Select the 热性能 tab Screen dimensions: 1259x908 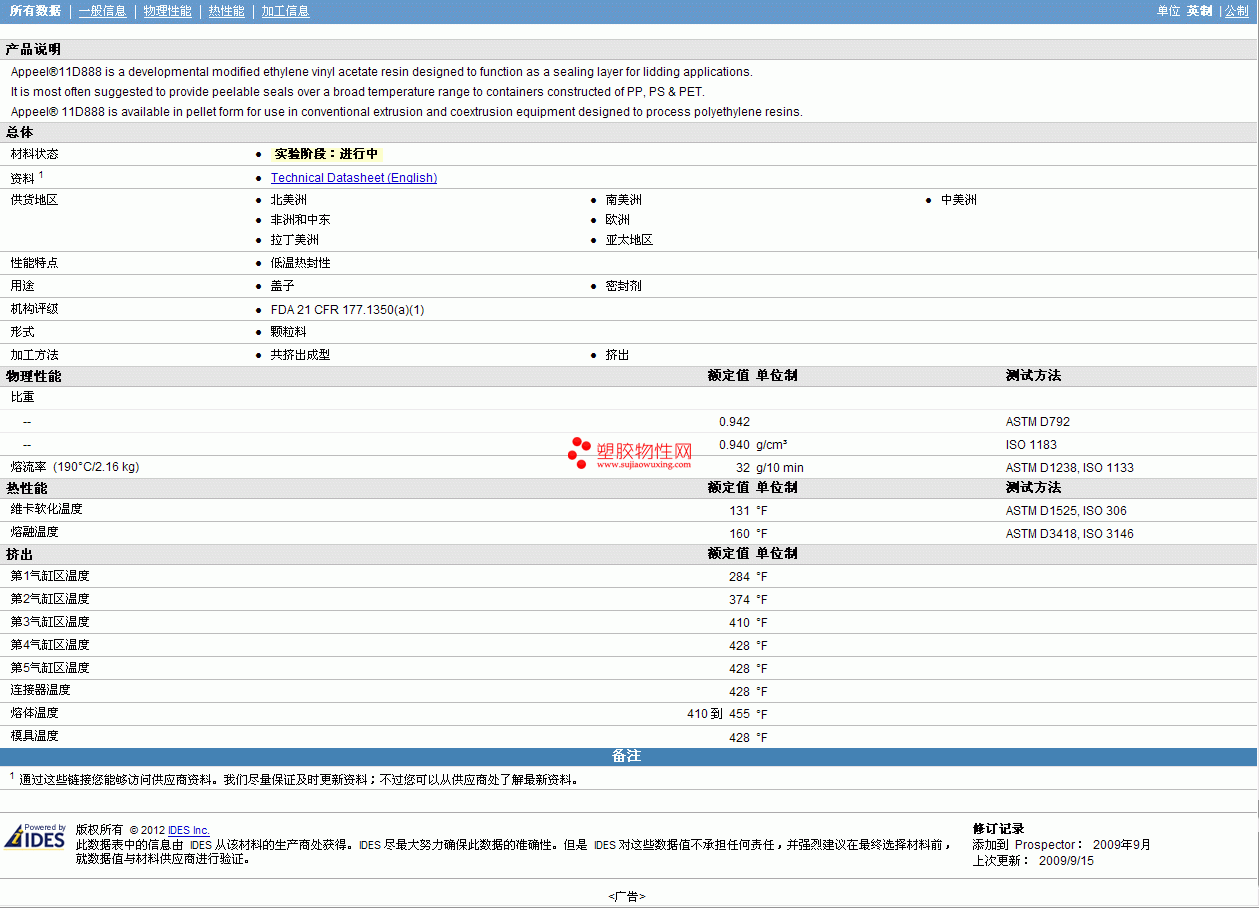(227, 11)
